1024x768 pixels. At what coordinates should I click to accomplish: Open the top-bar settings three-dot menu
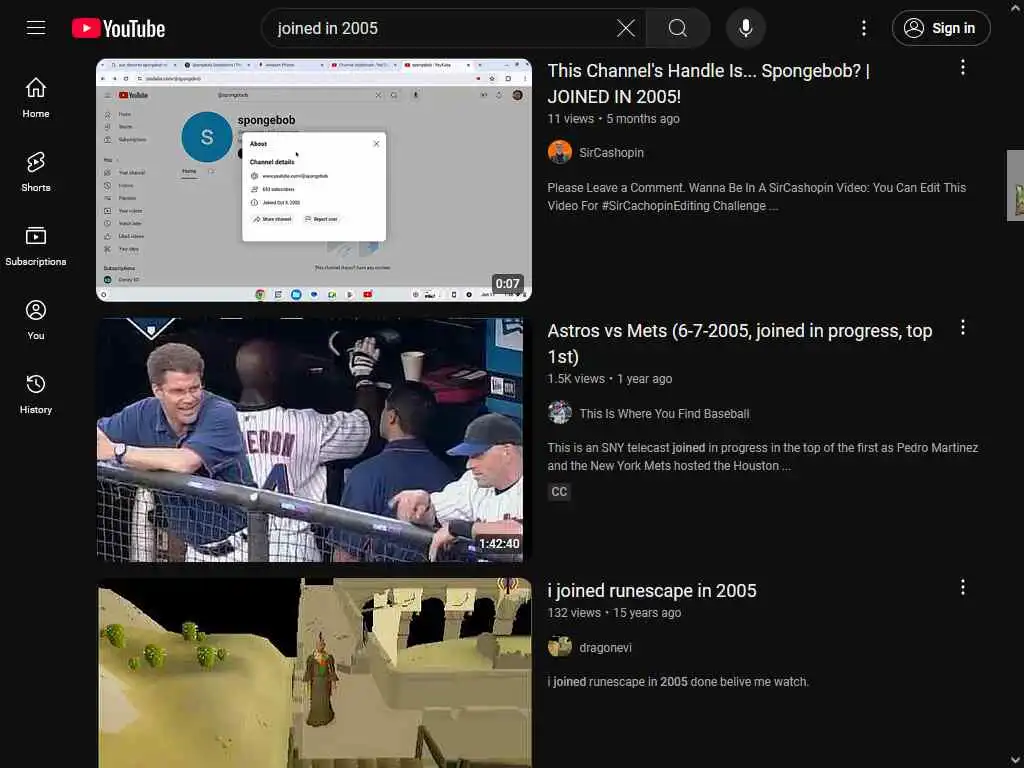863,28
